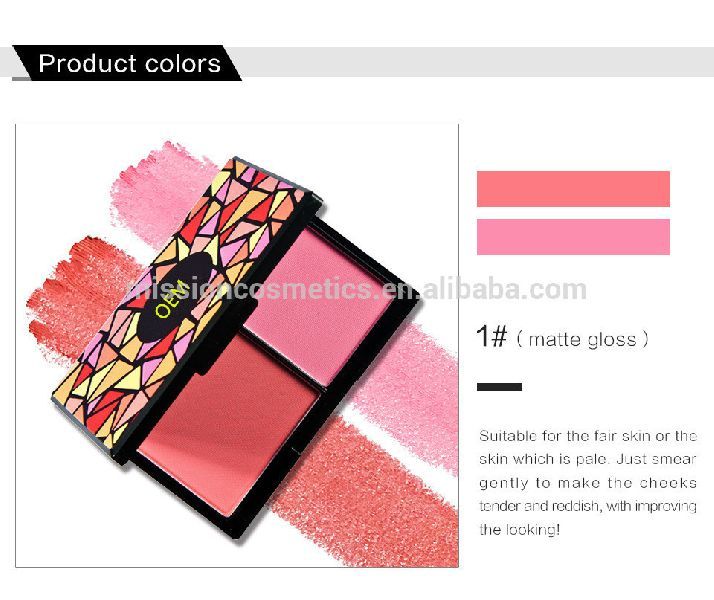Select the coral color swatch bar
The width and height of the screenshot is (714, 600).
(573, 189)
